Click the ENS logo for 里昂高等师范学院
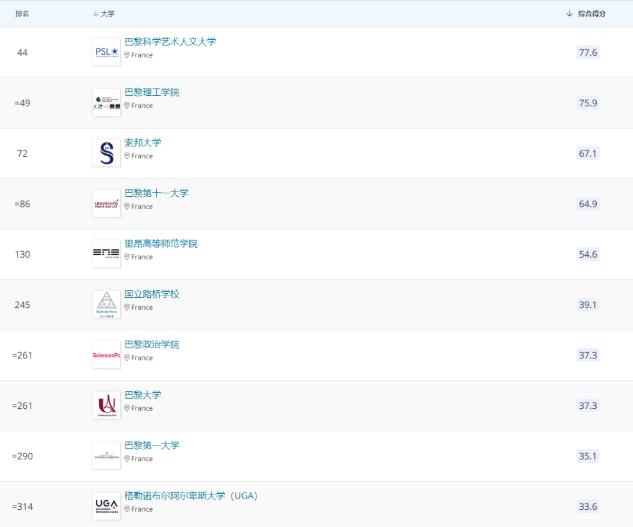Image resolution: width=633 pixels, height=527 pixels. [106, 254]
